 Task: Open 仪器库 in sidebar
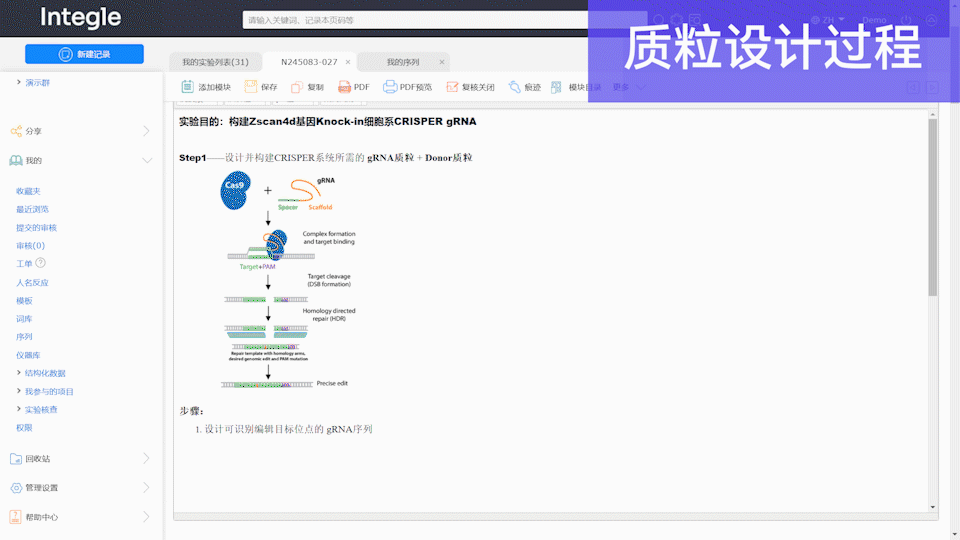click(x=28, y=355)
